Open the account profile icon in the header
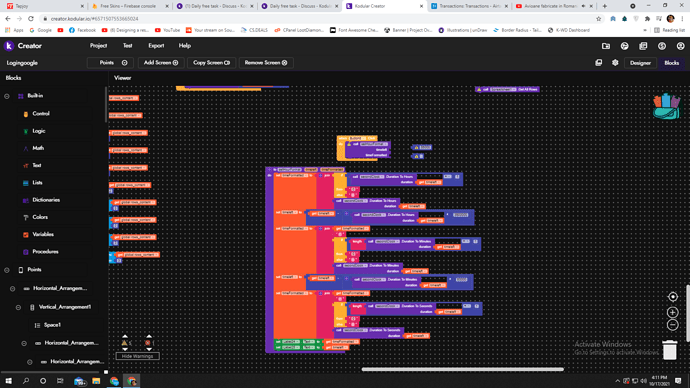Screen dimensions: 690x388 point(680,46)
